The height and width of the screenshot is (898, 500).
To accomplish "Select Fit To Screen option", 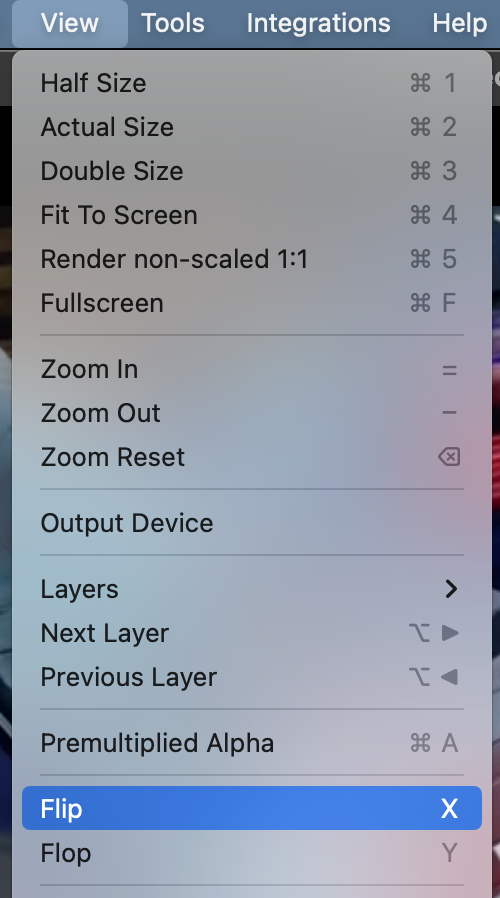I will click(x=251, y=215).
